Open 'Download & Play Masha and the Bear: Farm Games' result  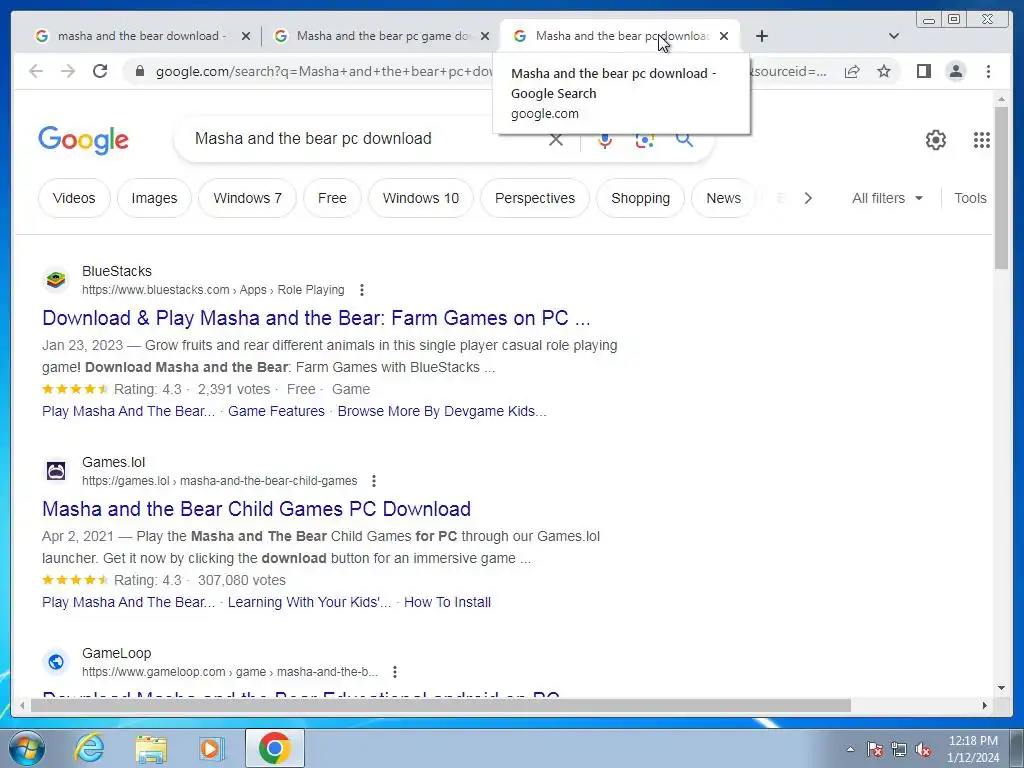click(x=316, y=318)
